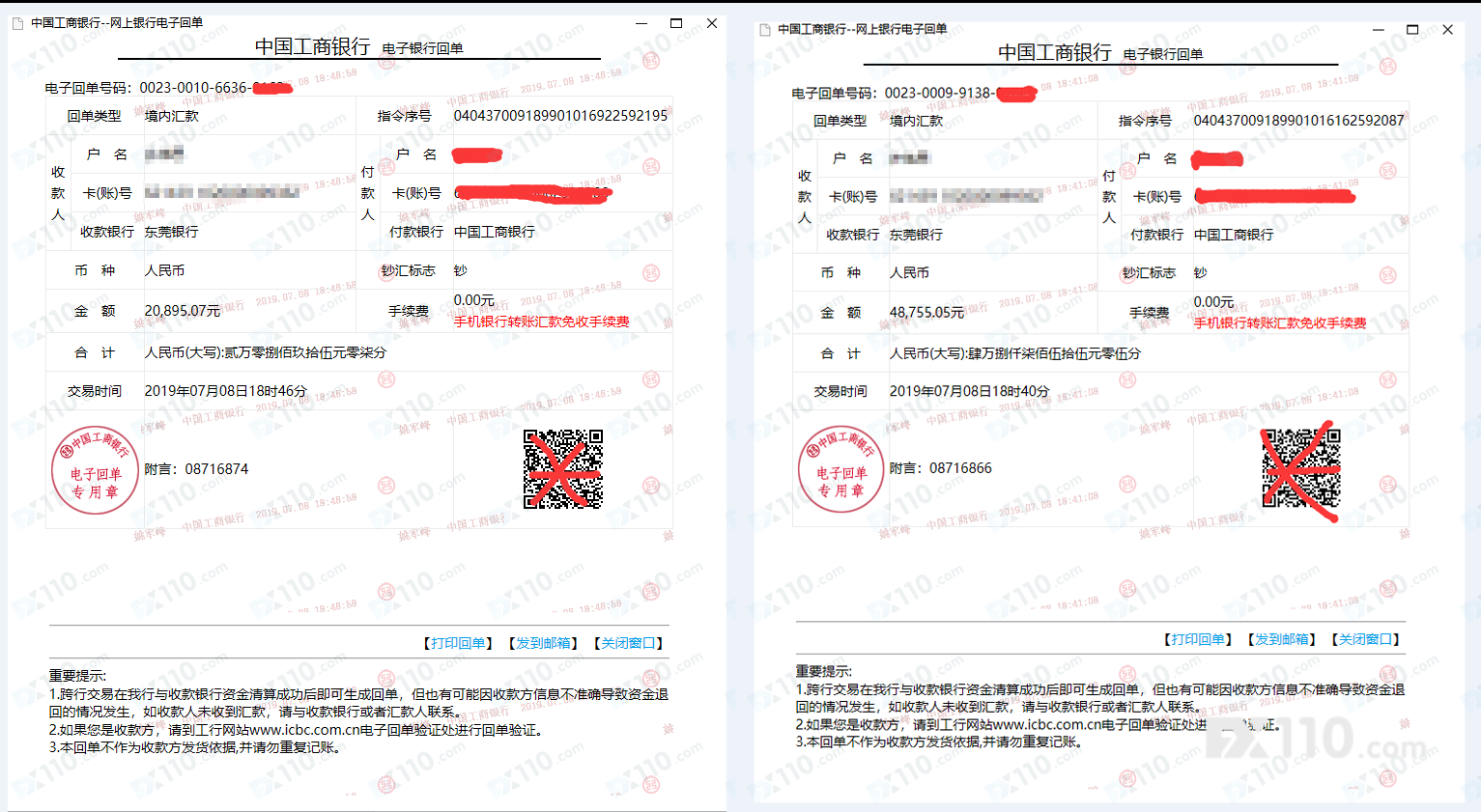1481x812 pixels.
Task: Click the QR code on the 48,755.05元 receipt
Action: 1301,468
